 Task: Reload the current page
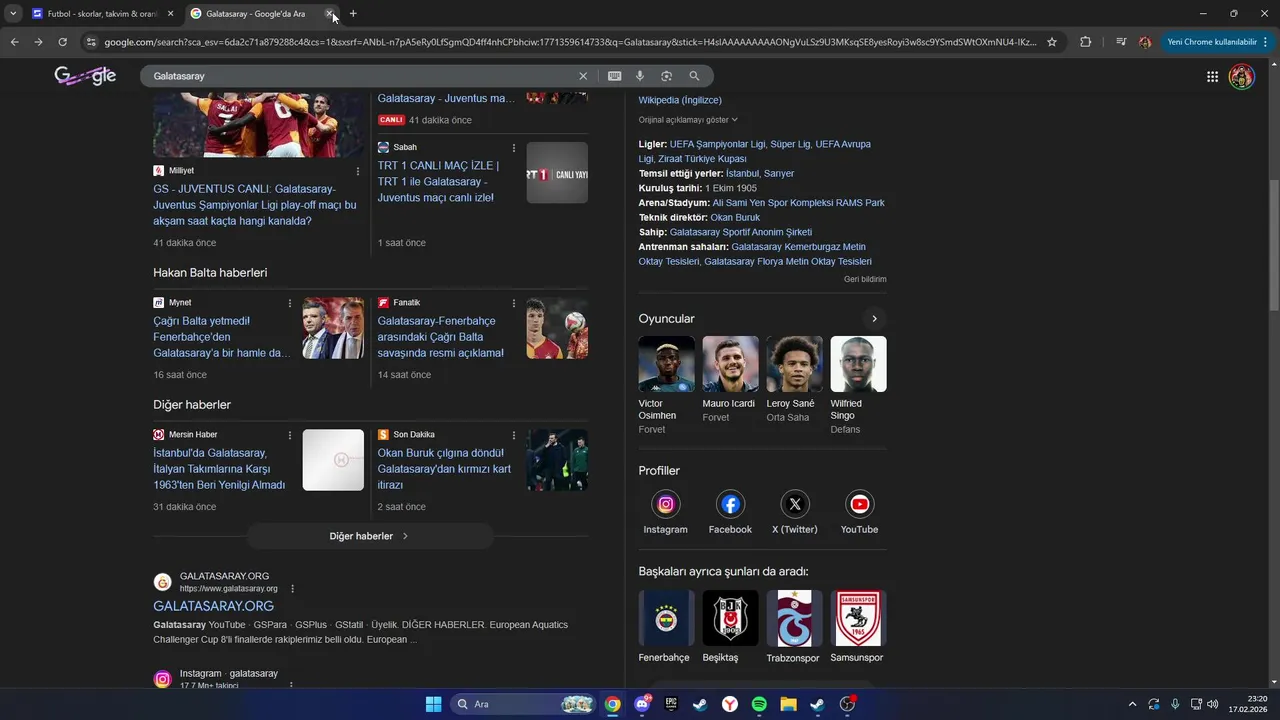pyautogui.click(x=62, y=42)
